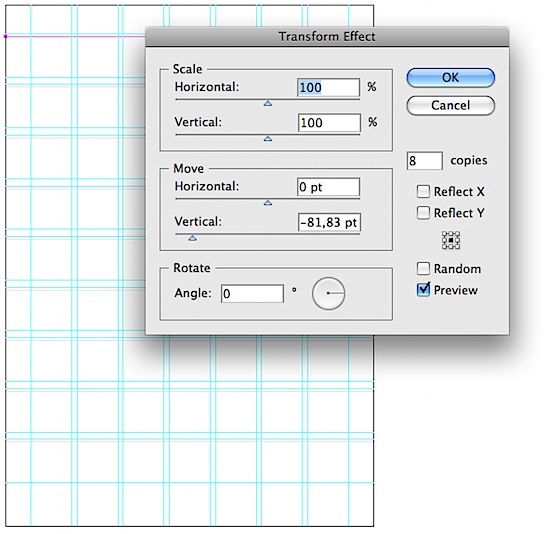The width and height of the screenshot is (550, 534).
Task: Click the magenta guide anchor point on artboard
Action: point(6,36)
